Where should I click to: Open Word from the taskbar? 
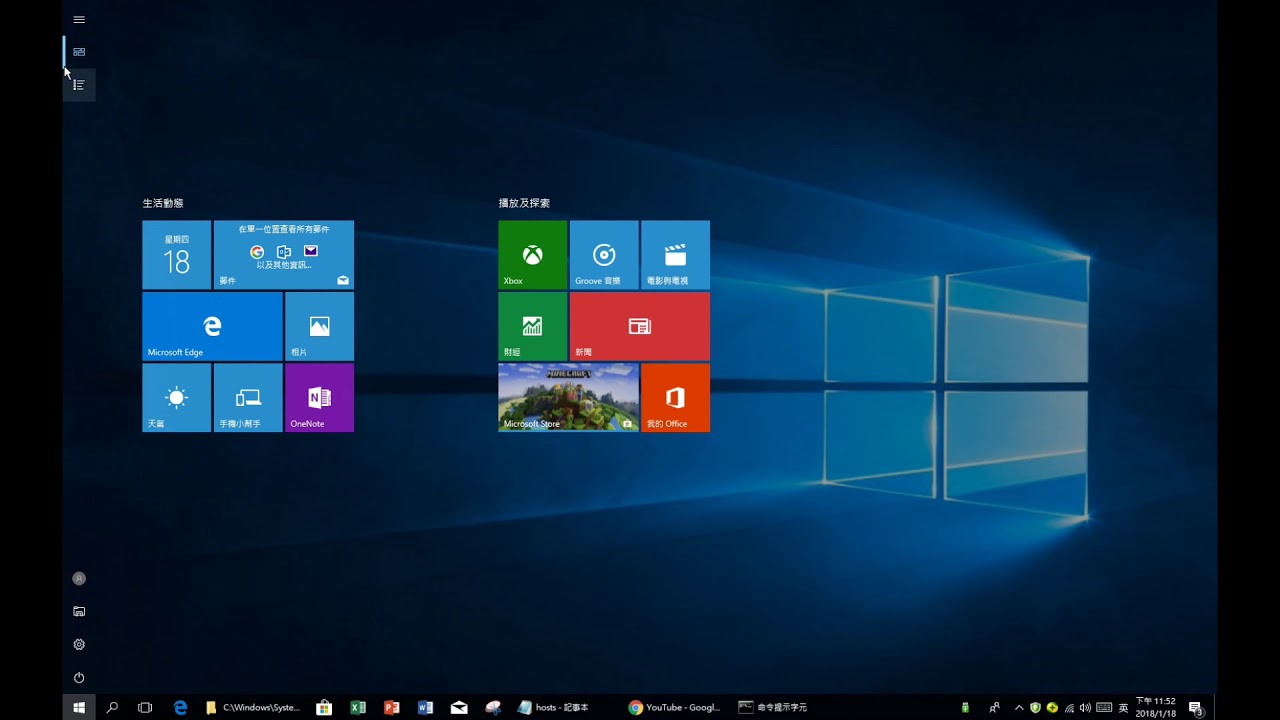425,707
